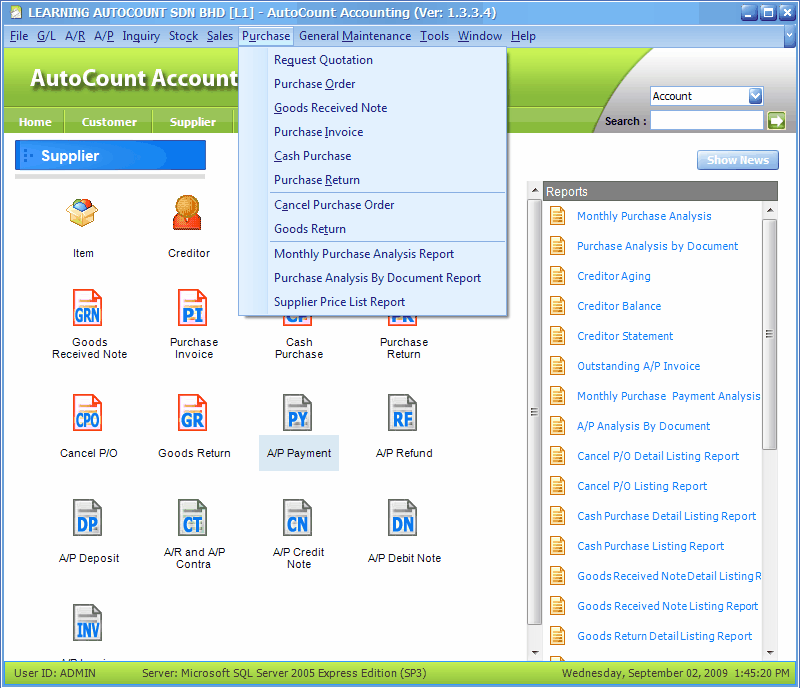Click the Purchase Analysis by Document icon
The height and width of the screenshot is (688, 800).
pyautogui.click(x=557, y=246)
